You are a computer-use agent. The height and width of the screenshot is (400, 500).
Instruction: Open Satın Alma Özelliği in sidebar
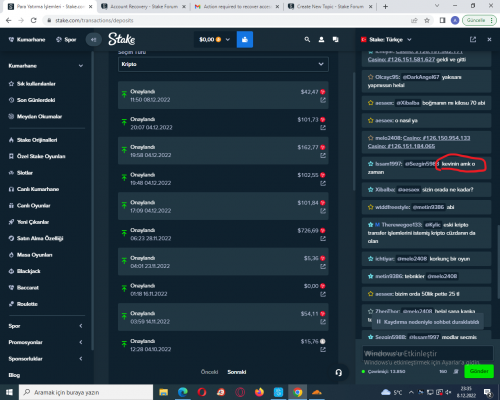(36, 238)
